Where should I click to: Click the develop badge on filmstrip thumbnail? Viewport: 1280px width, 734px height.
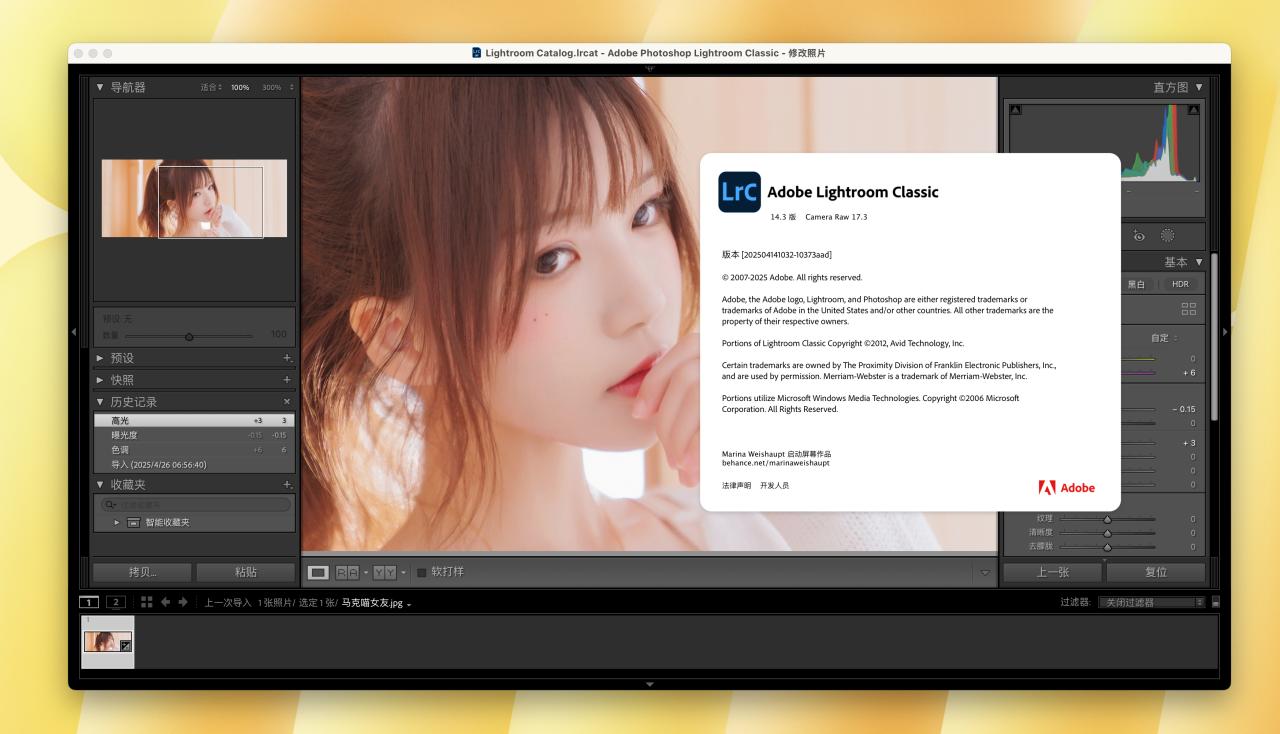125,646
